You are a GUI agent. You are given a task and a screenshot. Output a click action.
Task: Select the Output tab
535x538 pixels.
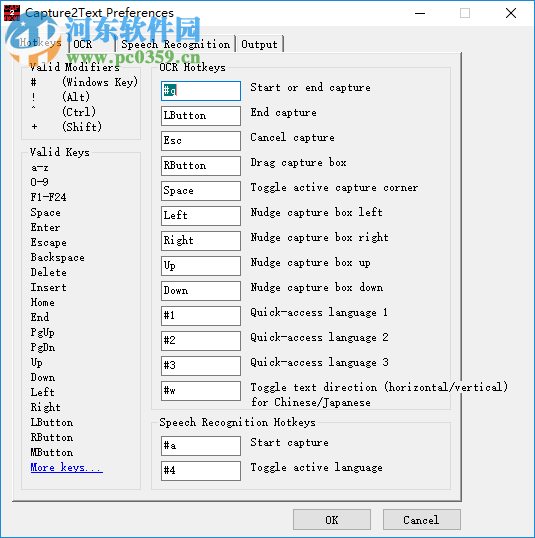point(259,45)
